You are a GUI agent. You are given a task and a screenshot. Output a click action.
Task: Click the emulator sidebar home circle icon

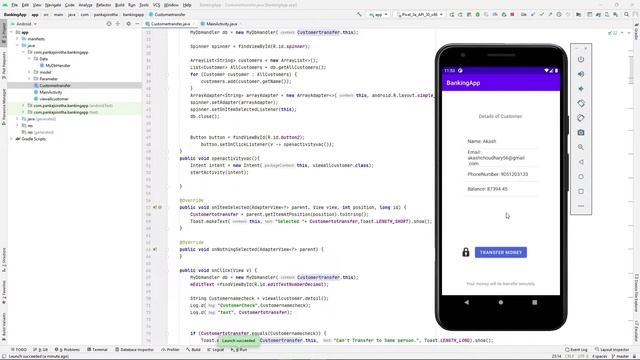click(581, 177)
